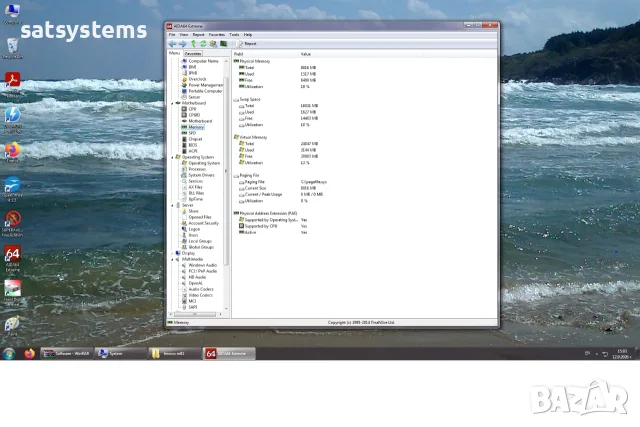Viewport: 640px width, 427px height.
Task: Collapse the Server tree group
Action: pyautogui.click(x=172, y=205)
